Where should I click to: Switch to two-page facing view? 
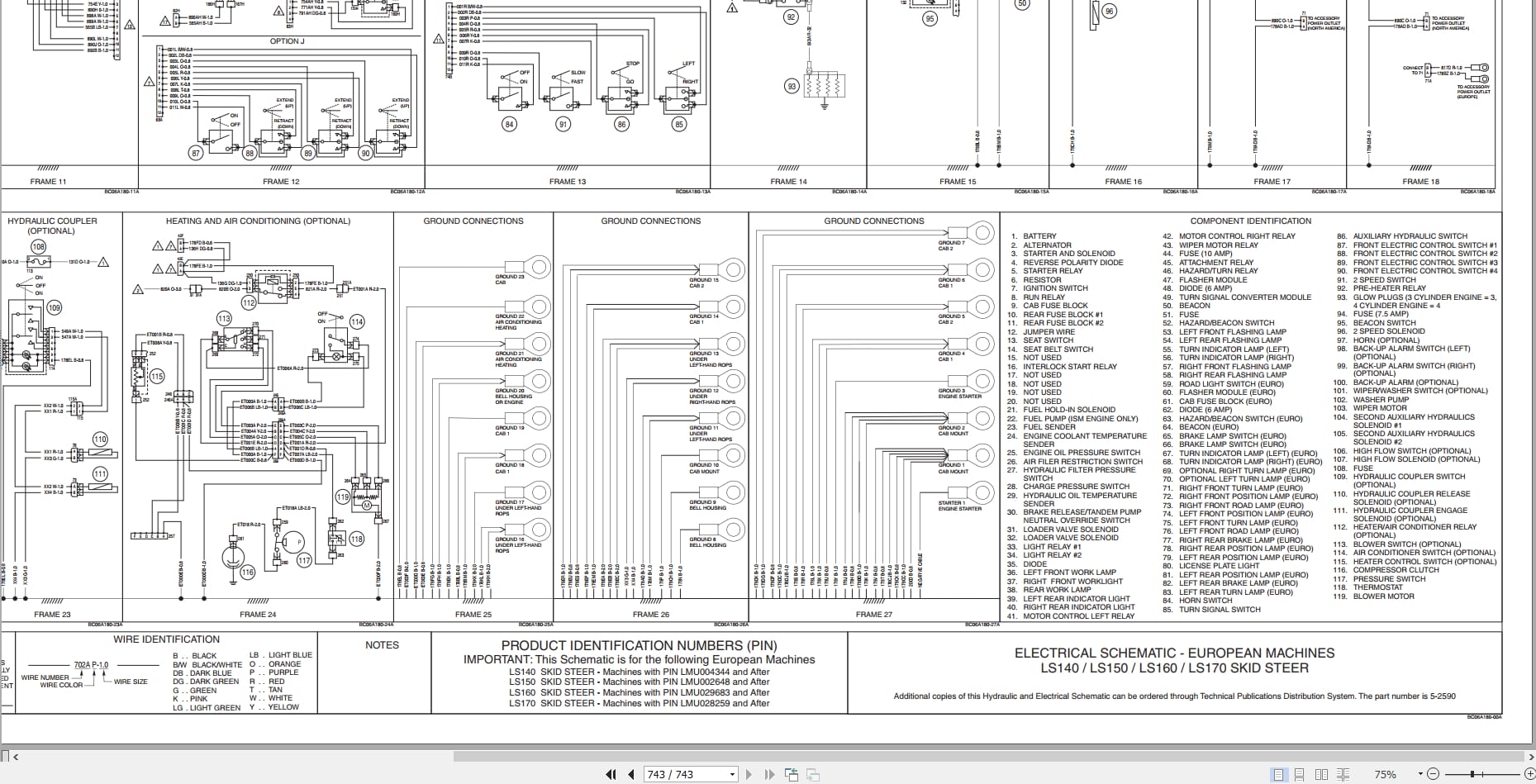tap(1321, 774)
